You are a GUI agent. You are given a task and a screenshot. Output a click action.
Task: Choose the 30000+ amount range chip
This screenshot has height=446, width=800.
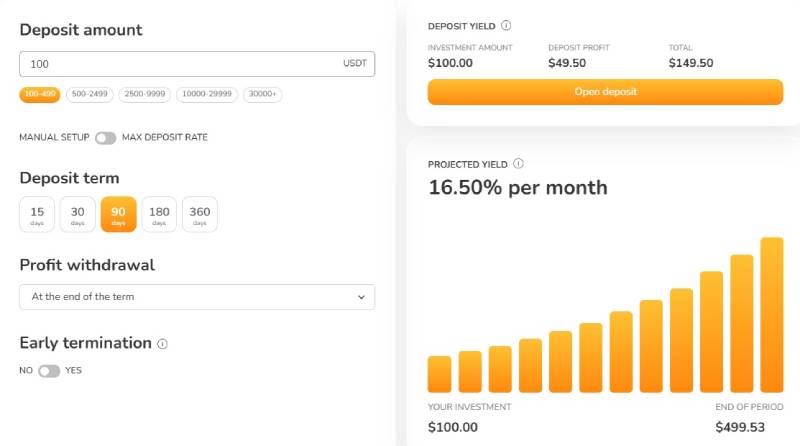(262, 94)
